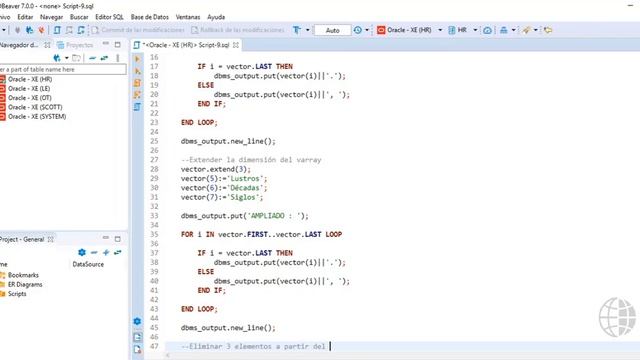Click the plus icon in Project panel
This screenshot has height=360, width=640.
[106, 253]
